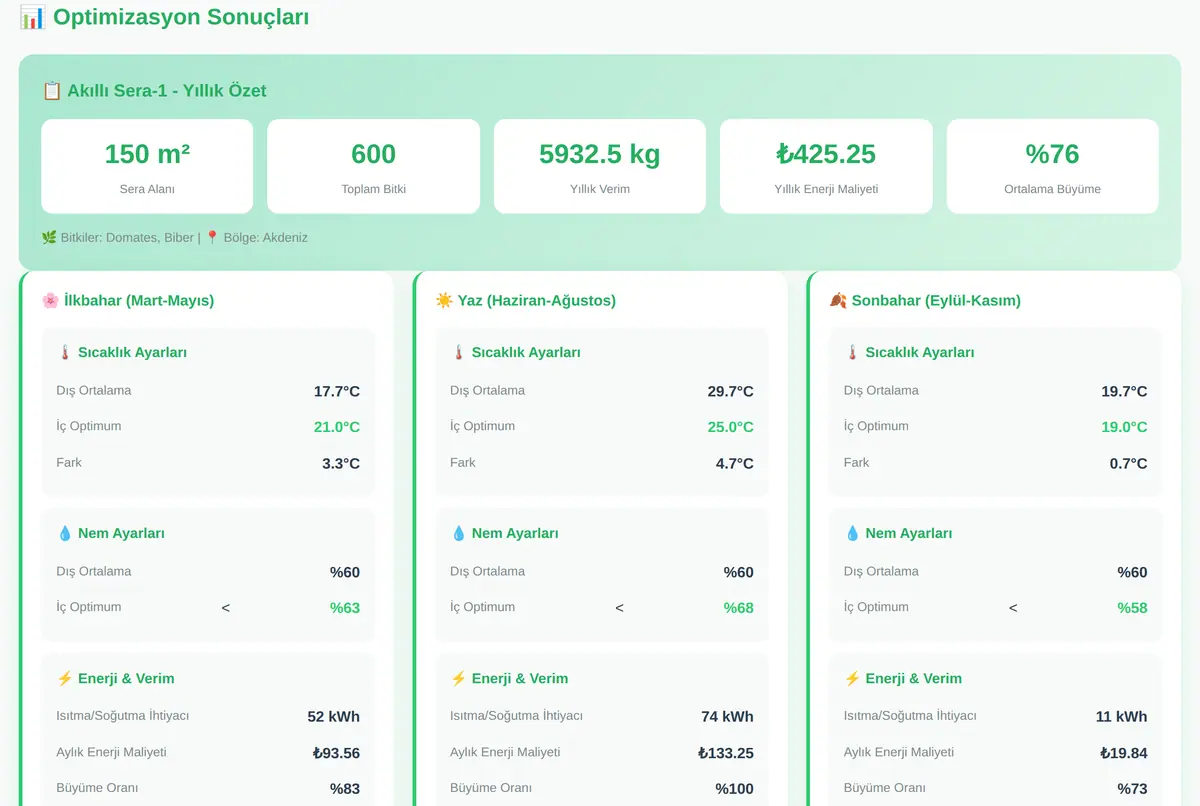Click the ₺19.84 monthly energy cost
Screen dimensions: 1200x806
tap(1124, 753)
